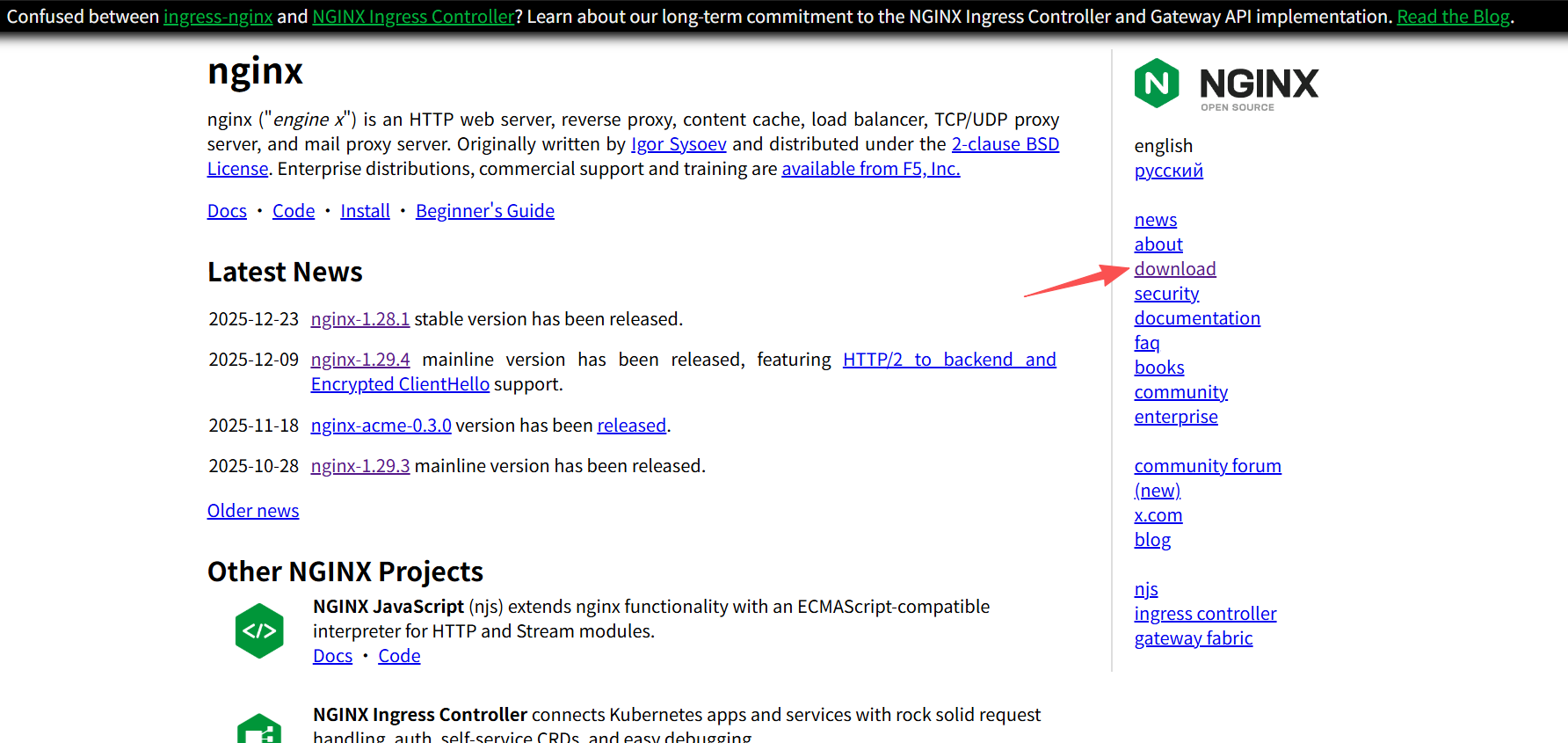Open the njs sidebar link
Screen dimensions: 1568x743
(x=1146, y=589)
